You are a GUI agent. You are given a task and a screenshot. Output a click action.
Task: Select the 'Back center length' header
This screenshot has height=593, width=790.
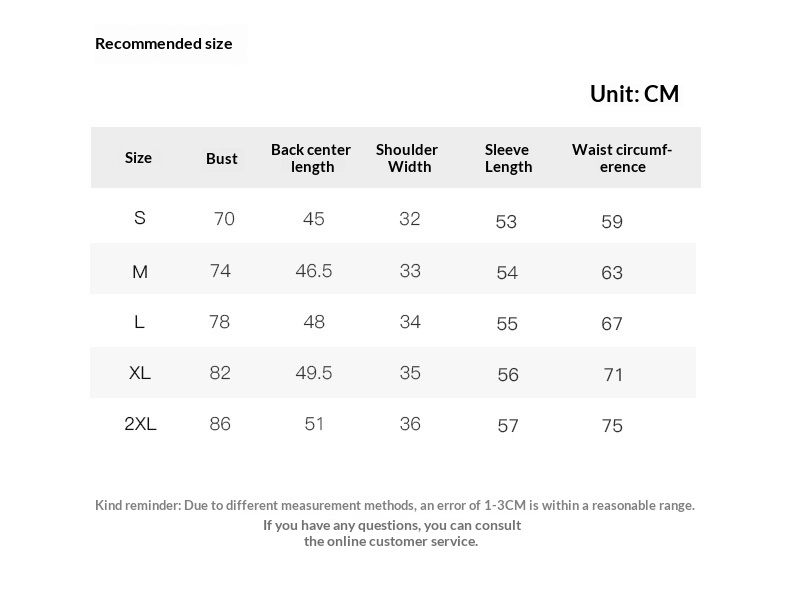(x=311, y=158)
